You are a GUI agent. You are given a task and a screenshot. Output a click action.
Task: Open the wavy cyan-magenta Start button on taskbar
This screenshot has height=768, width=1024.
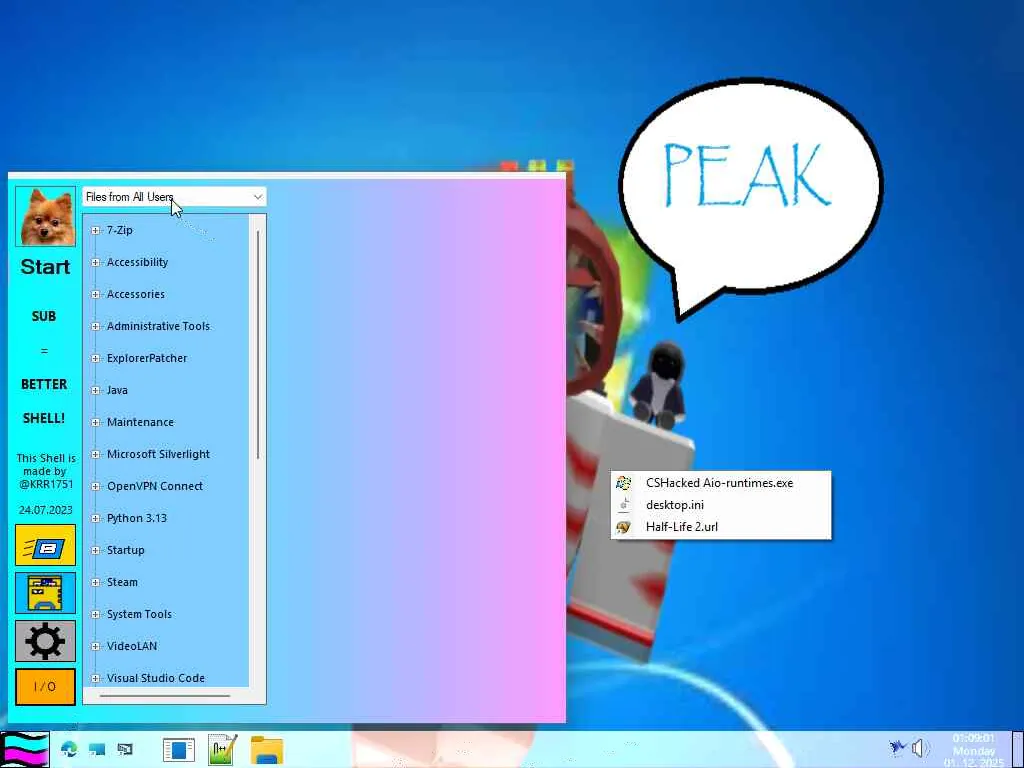coord(25,750)
